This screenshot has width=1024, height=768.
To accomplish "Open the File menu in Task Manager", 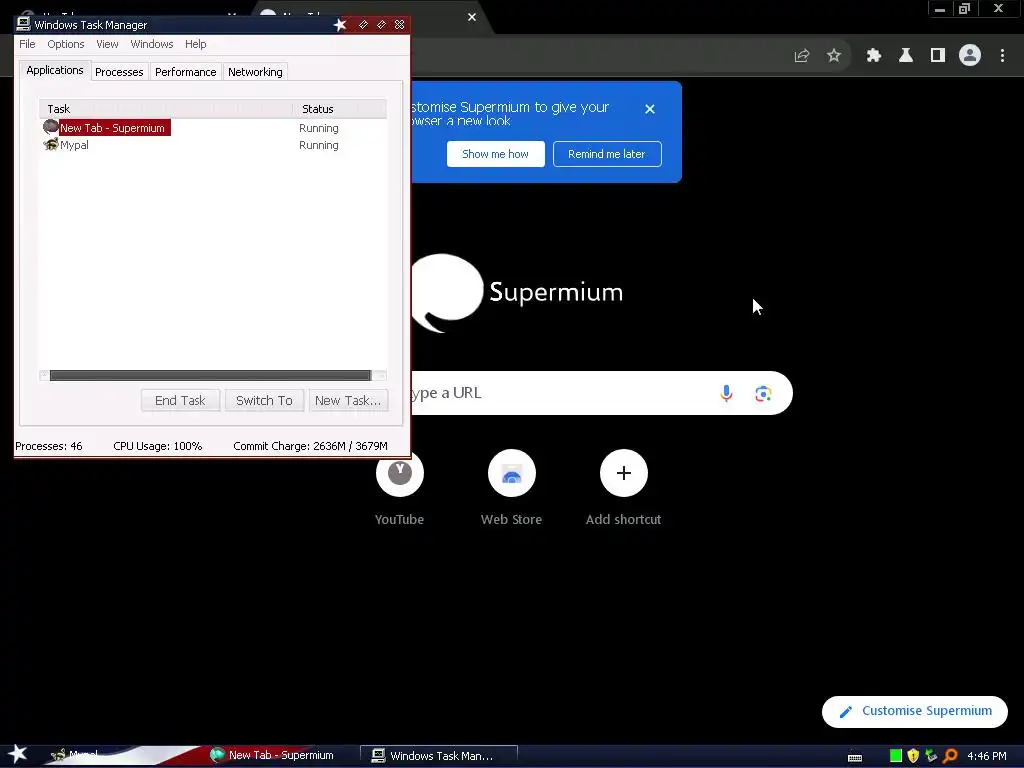I will (27, 44).
